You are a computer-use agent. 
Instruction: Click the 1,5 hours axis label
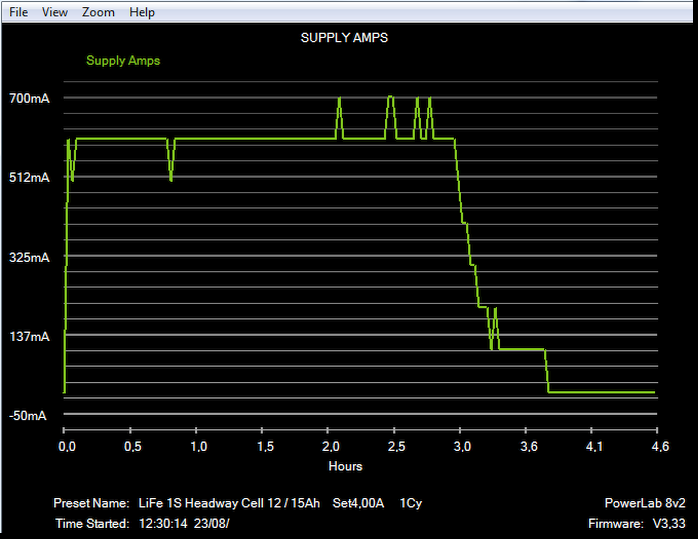[265, 446]
